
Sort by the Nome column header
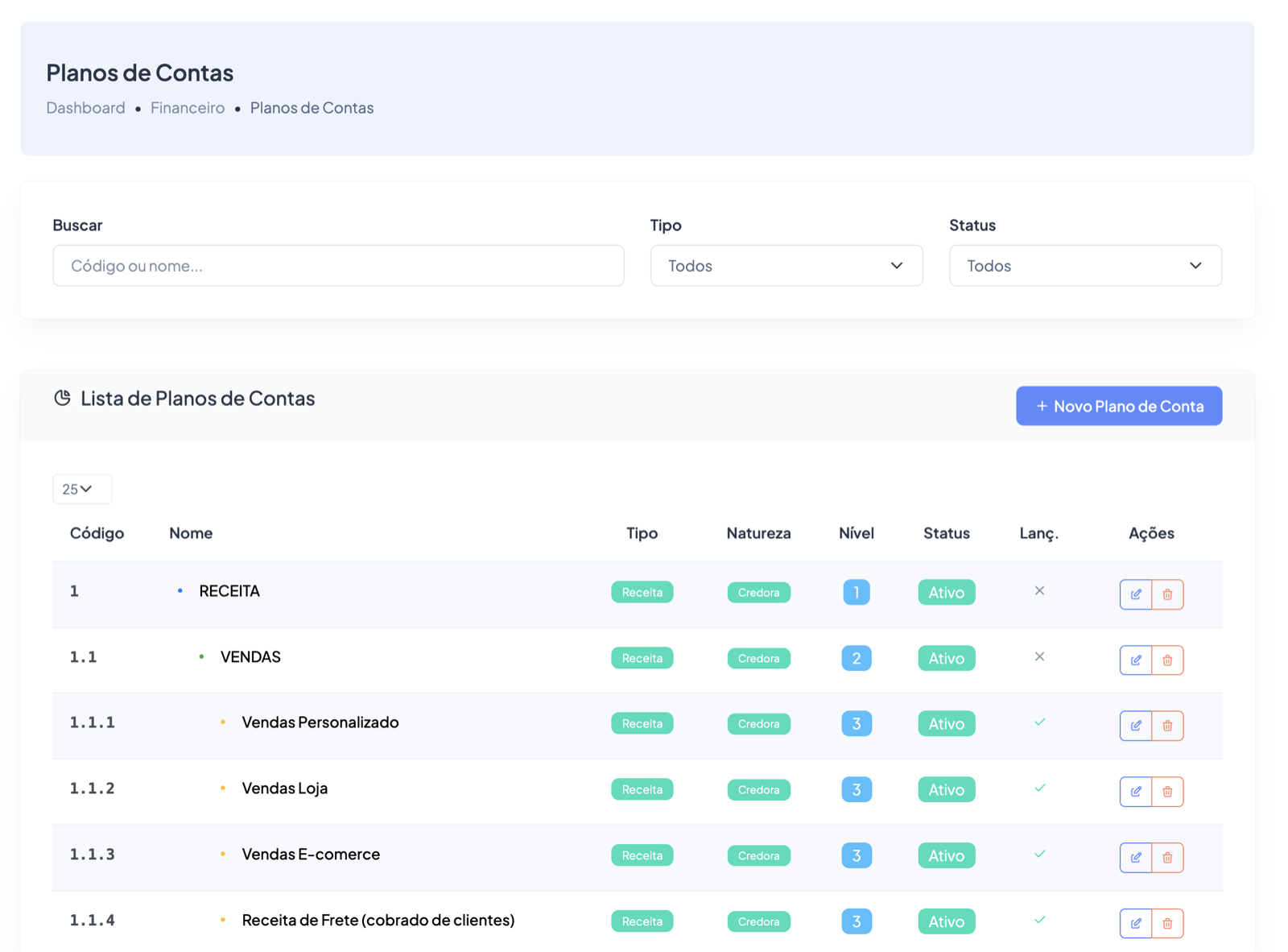(x=191, y=533)
